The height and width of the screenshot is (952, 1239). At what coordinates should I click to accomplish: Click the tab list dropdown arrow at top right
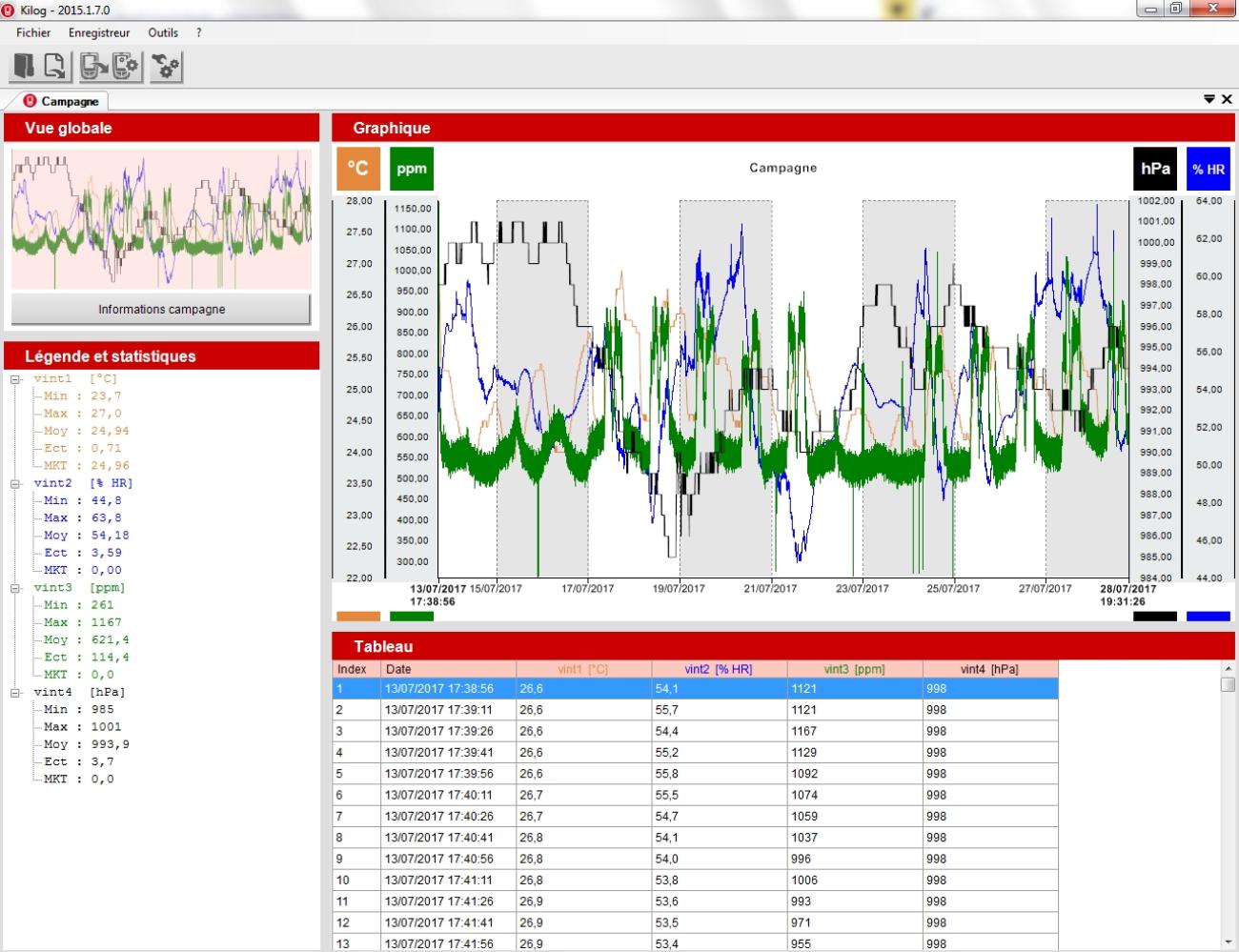[1209, 99]
